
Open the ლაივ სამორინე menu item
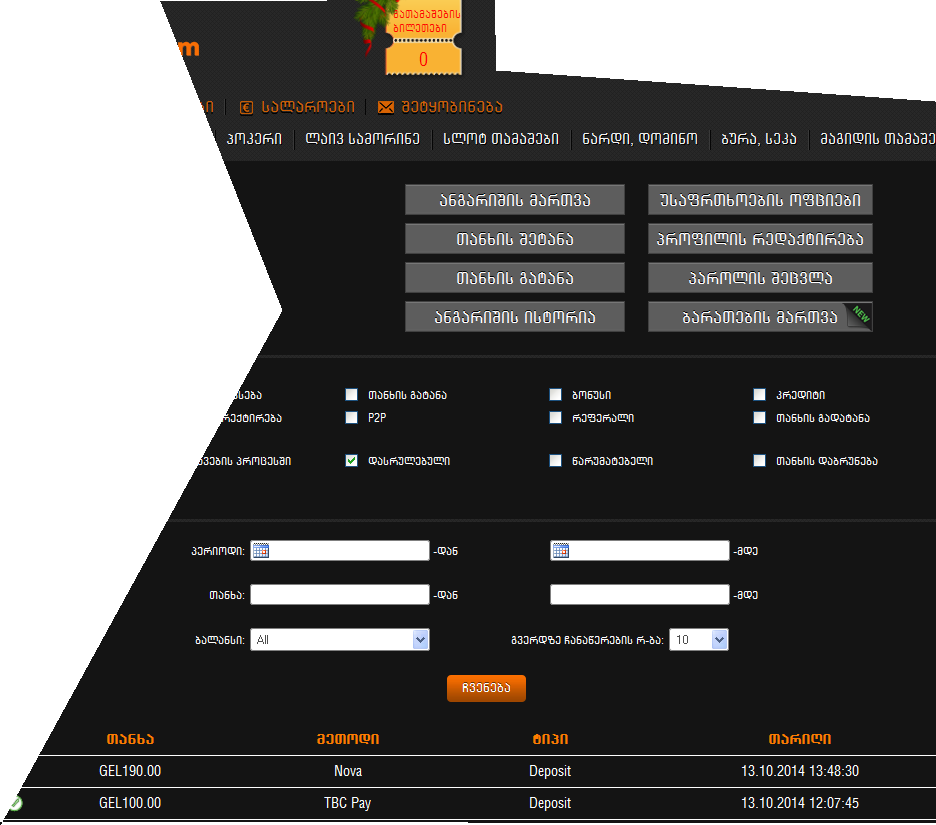pos(362,139)
